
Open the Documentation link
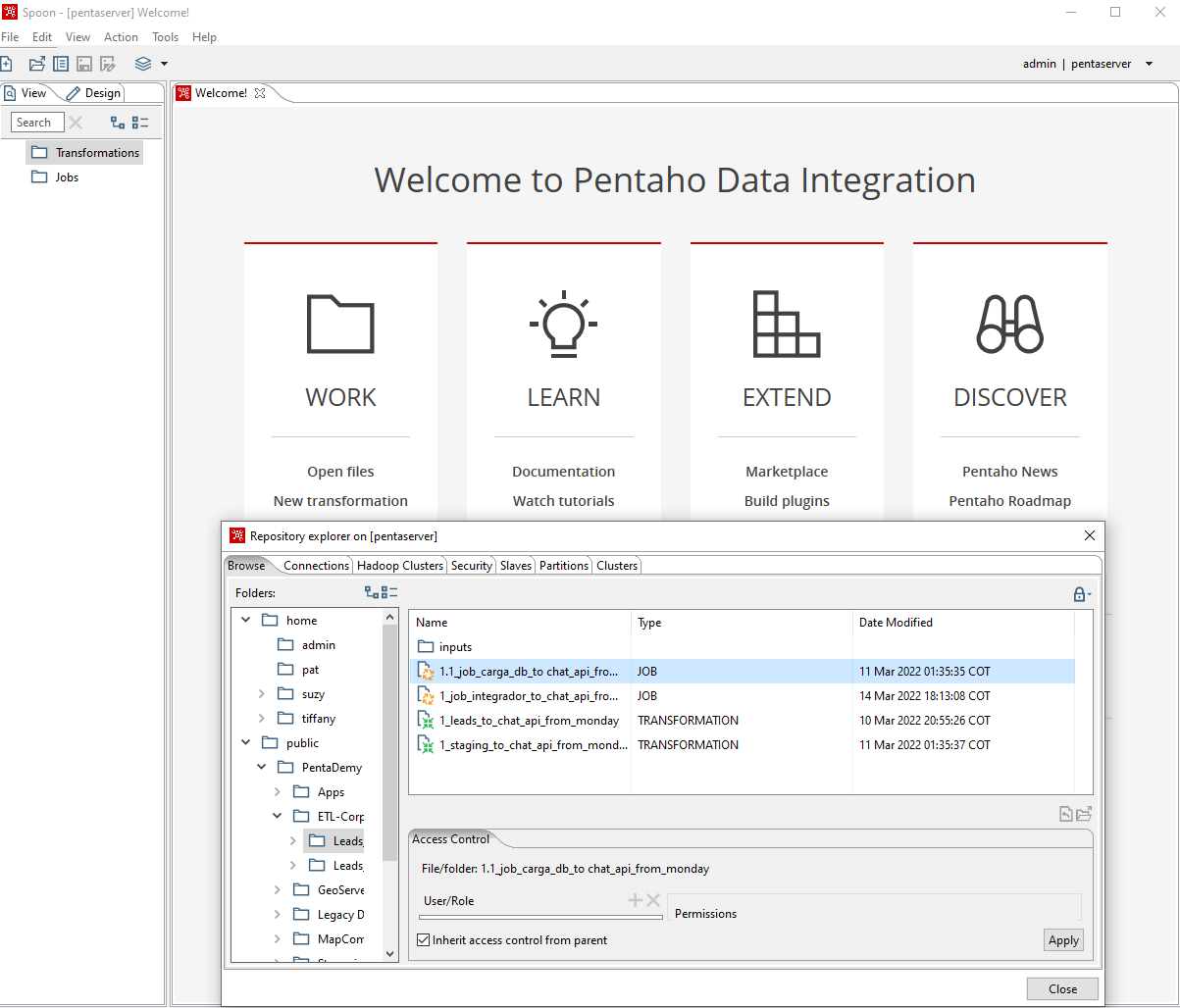pyautogui.click(x=564, y=472)
